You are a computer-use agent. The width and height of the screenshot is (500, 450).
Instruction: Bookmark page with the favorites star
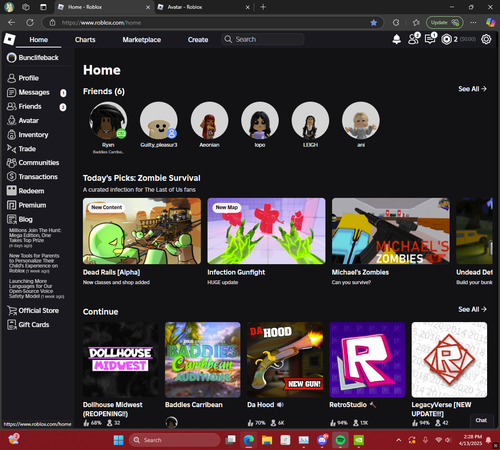click(x=374, y=23)
